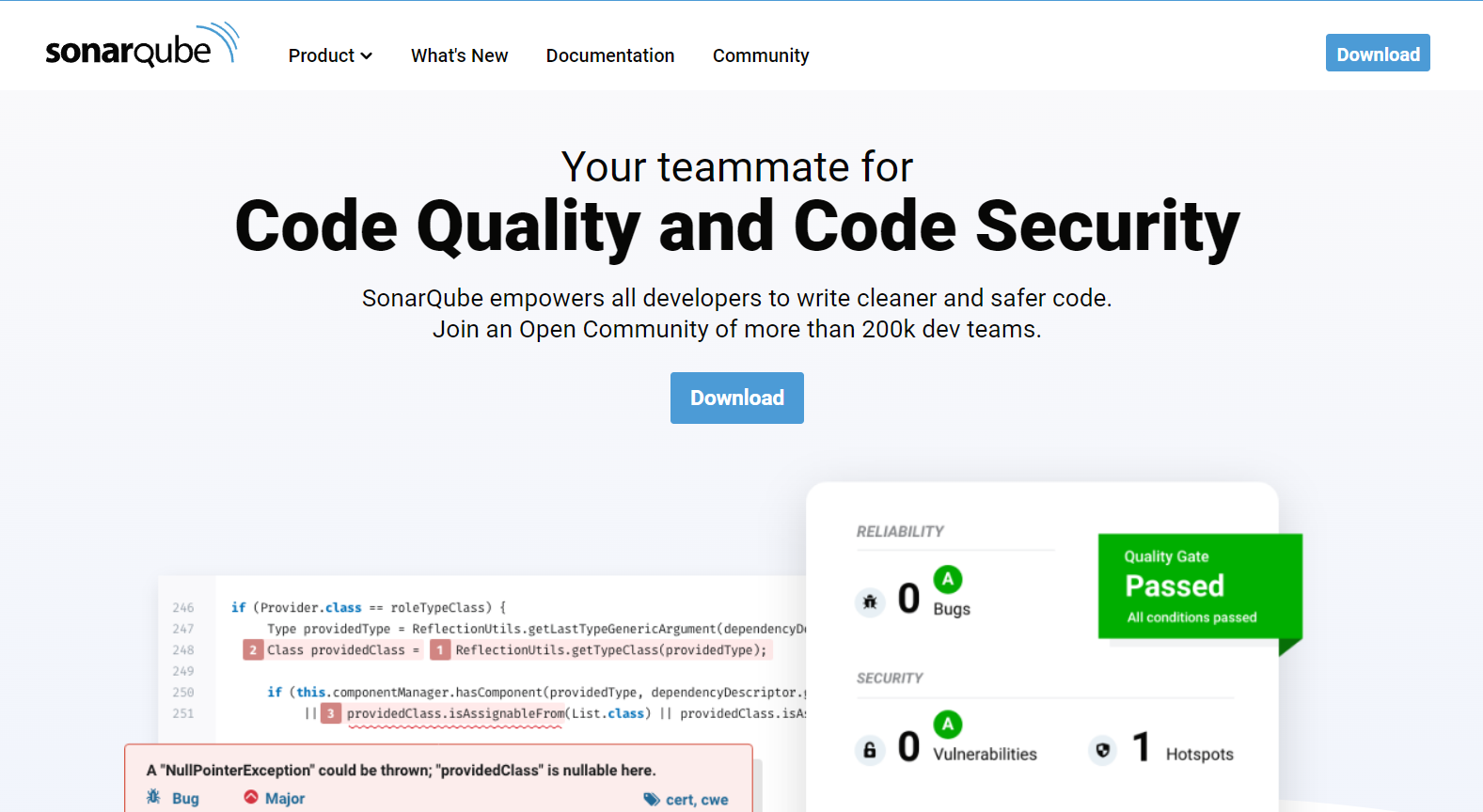The image size is (1483, 812).
Task: Click the Download button below the tagline
Action: 737,398
